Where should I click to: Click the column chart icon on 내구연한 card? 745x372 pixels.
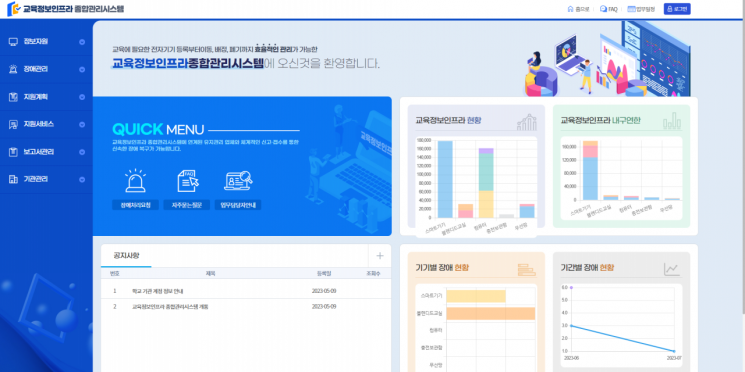click(672, 121)
